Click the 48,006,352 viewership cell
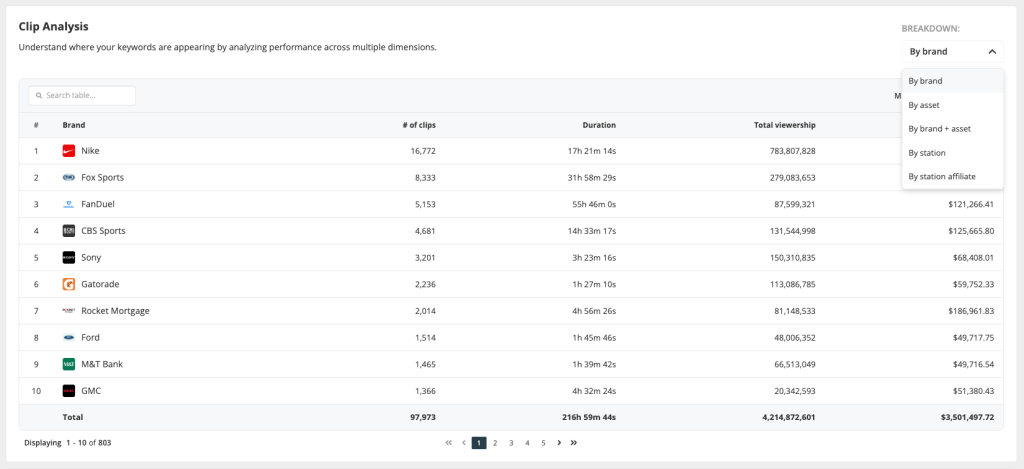 pos(795,338)
